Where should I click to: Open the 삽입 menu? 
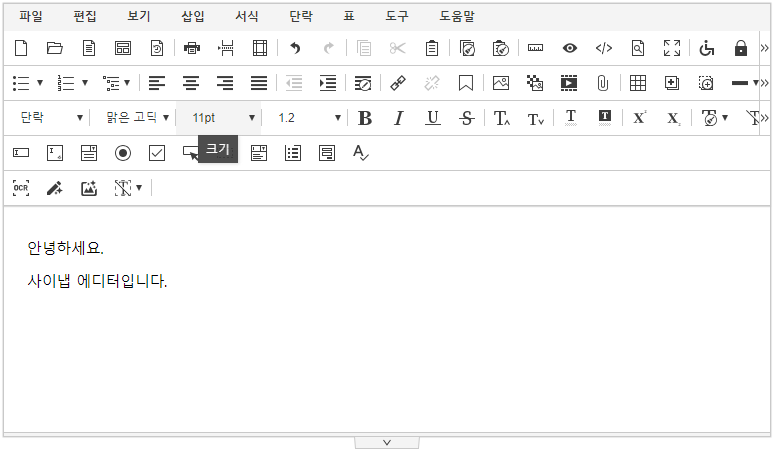193,16
